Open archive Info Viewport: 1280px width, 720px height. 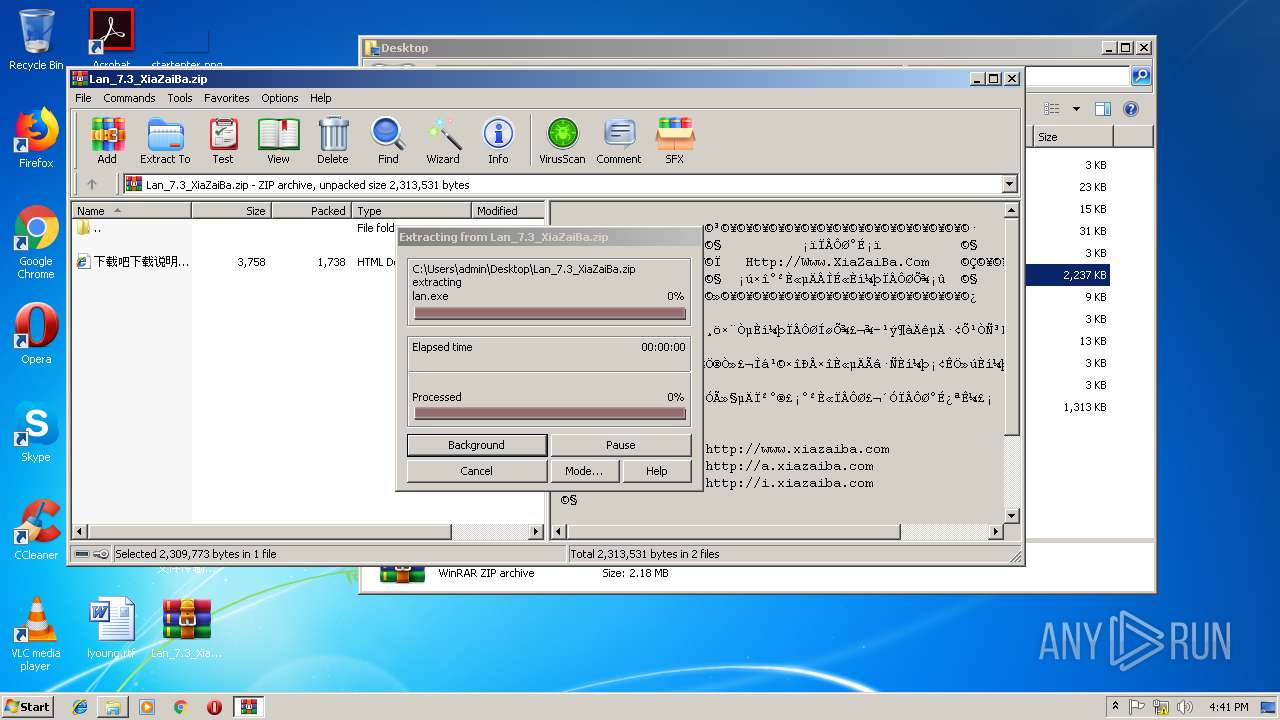coord(498,140)
